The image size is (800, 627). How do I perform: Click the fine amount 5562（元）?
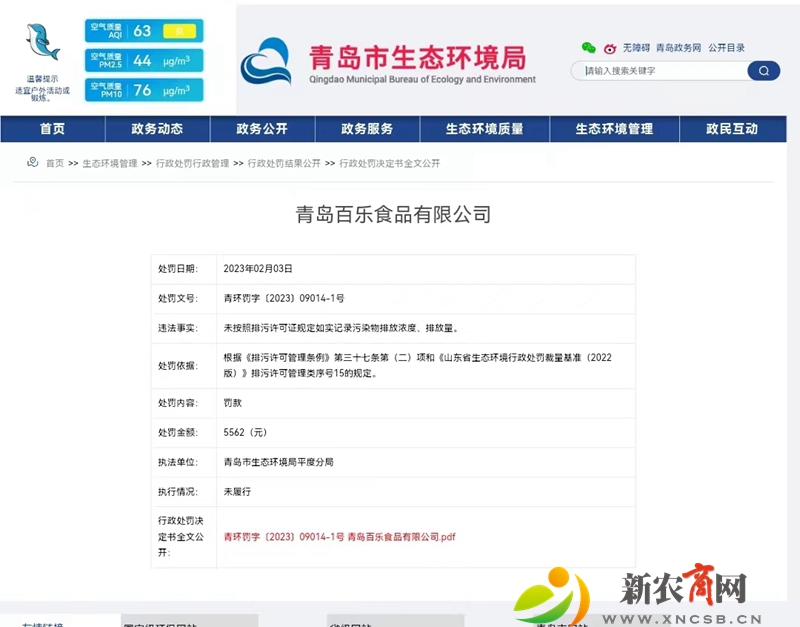click(x=245, y=433)
